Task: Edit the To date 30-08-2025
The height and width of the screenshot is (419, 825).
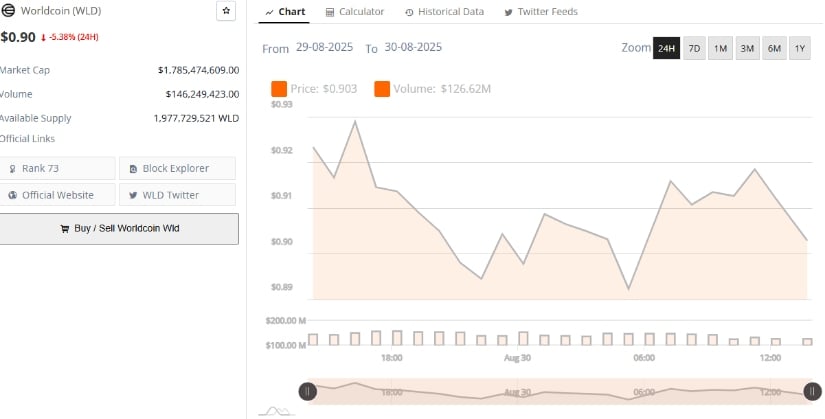Action: [x=413, y=47]
